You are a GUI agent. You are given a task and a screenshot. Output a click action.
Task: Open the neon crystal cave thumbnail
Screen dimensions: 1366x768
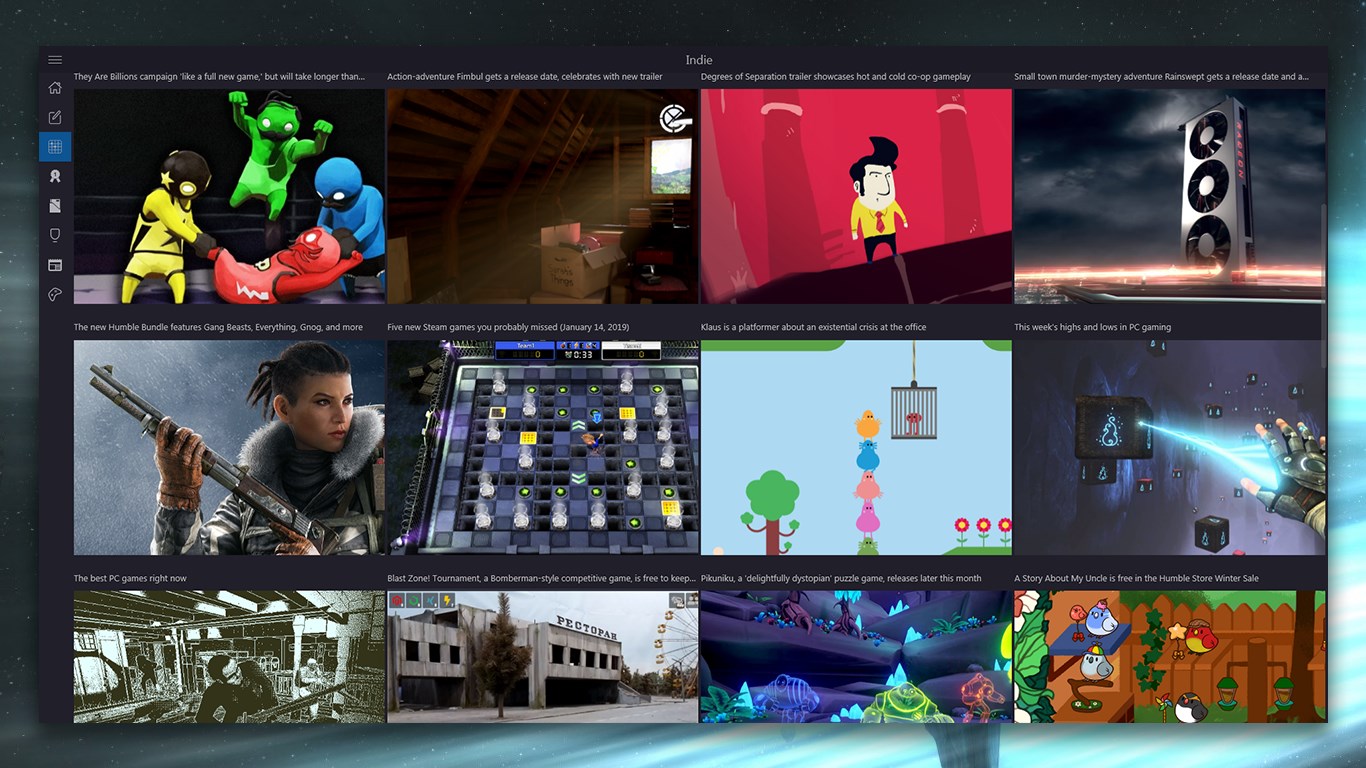pos(856,657)
